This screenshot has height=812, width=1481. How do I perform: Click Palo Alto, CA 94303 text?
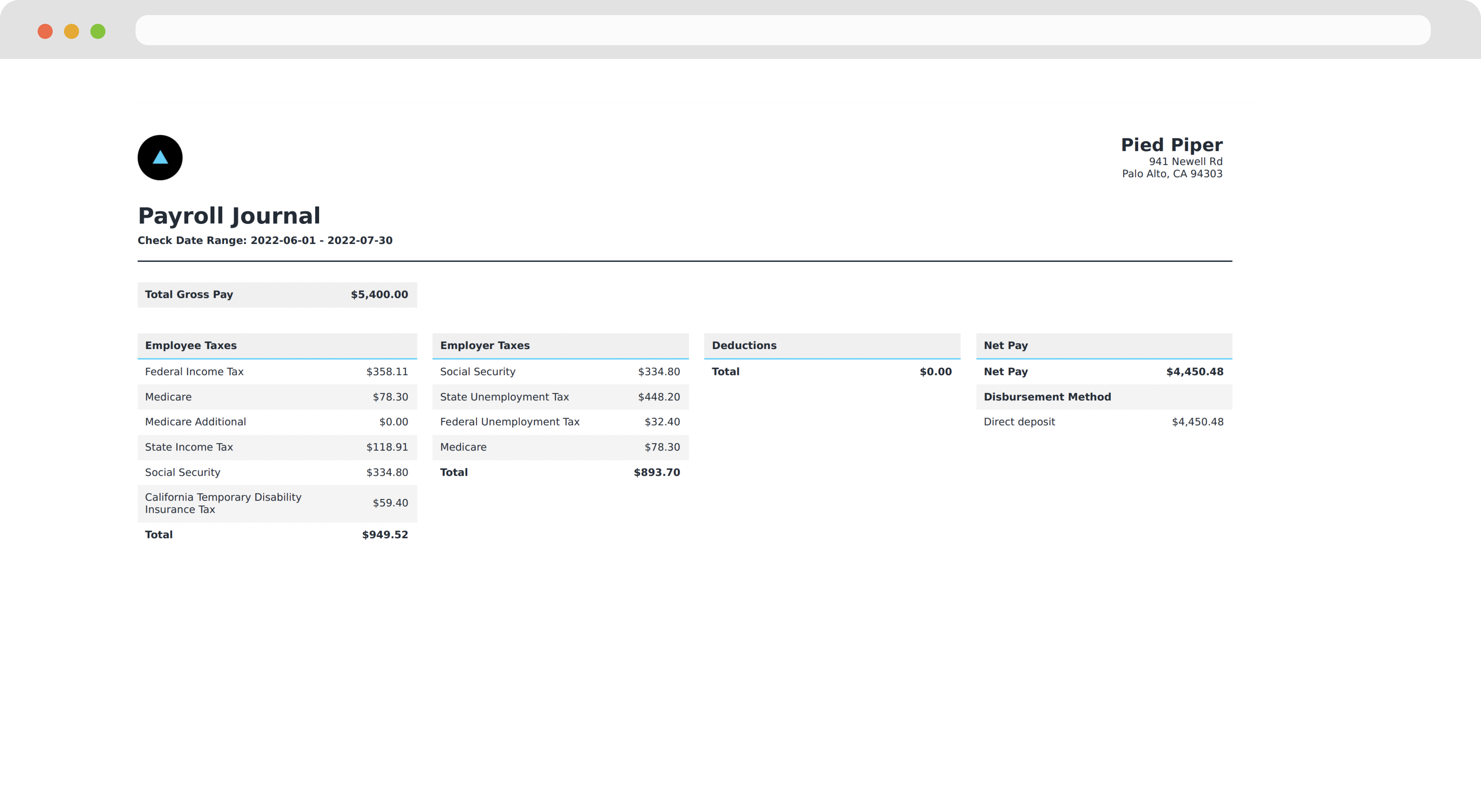(1172, 173)
